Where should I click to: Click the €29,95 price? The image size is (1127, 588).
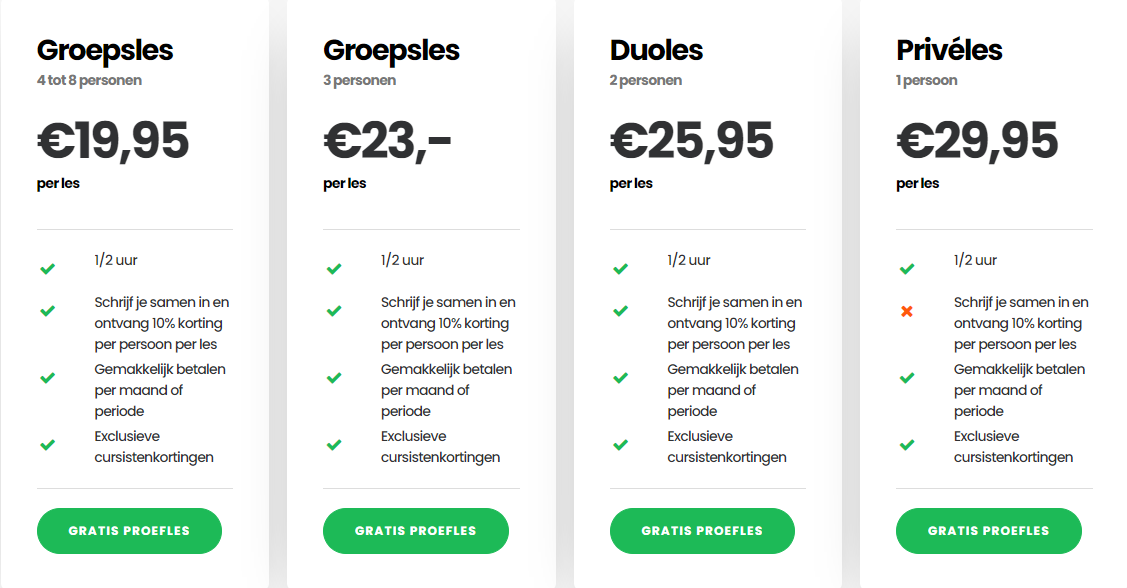(x=977, y=141)
